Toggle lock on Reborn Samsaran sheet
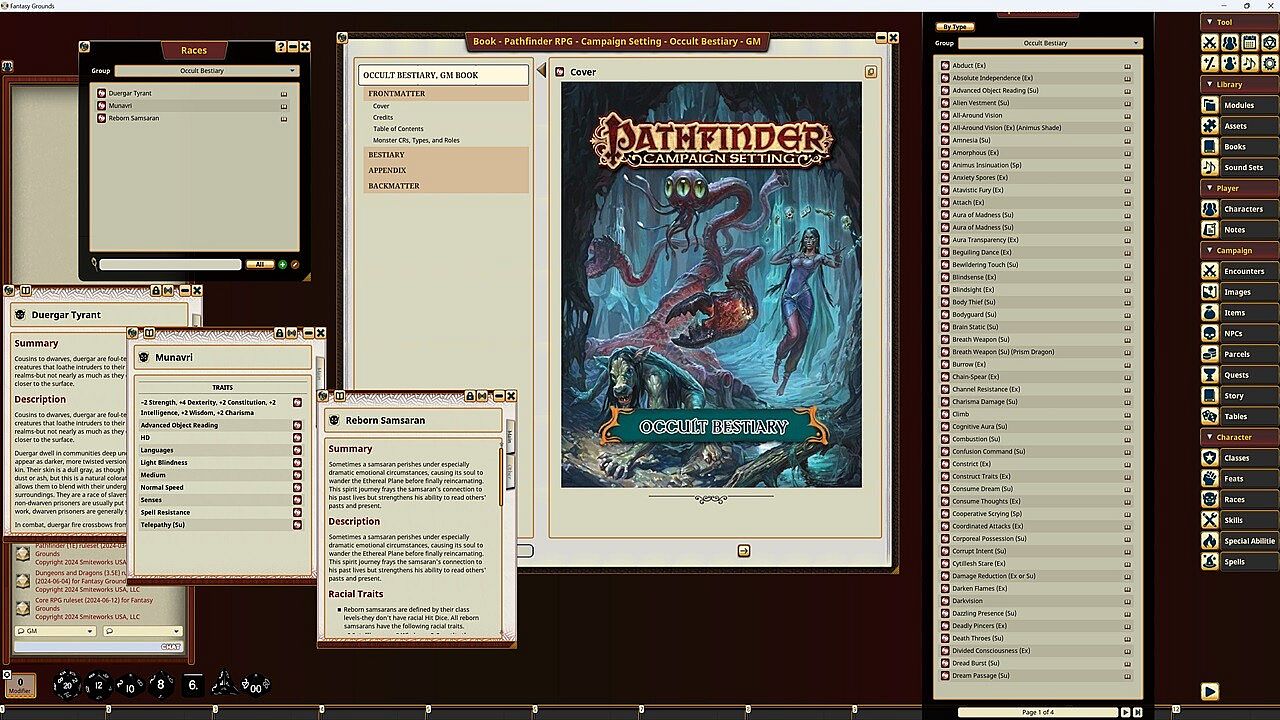Screen dimensions: 1280x720 [x=469, y=396]
